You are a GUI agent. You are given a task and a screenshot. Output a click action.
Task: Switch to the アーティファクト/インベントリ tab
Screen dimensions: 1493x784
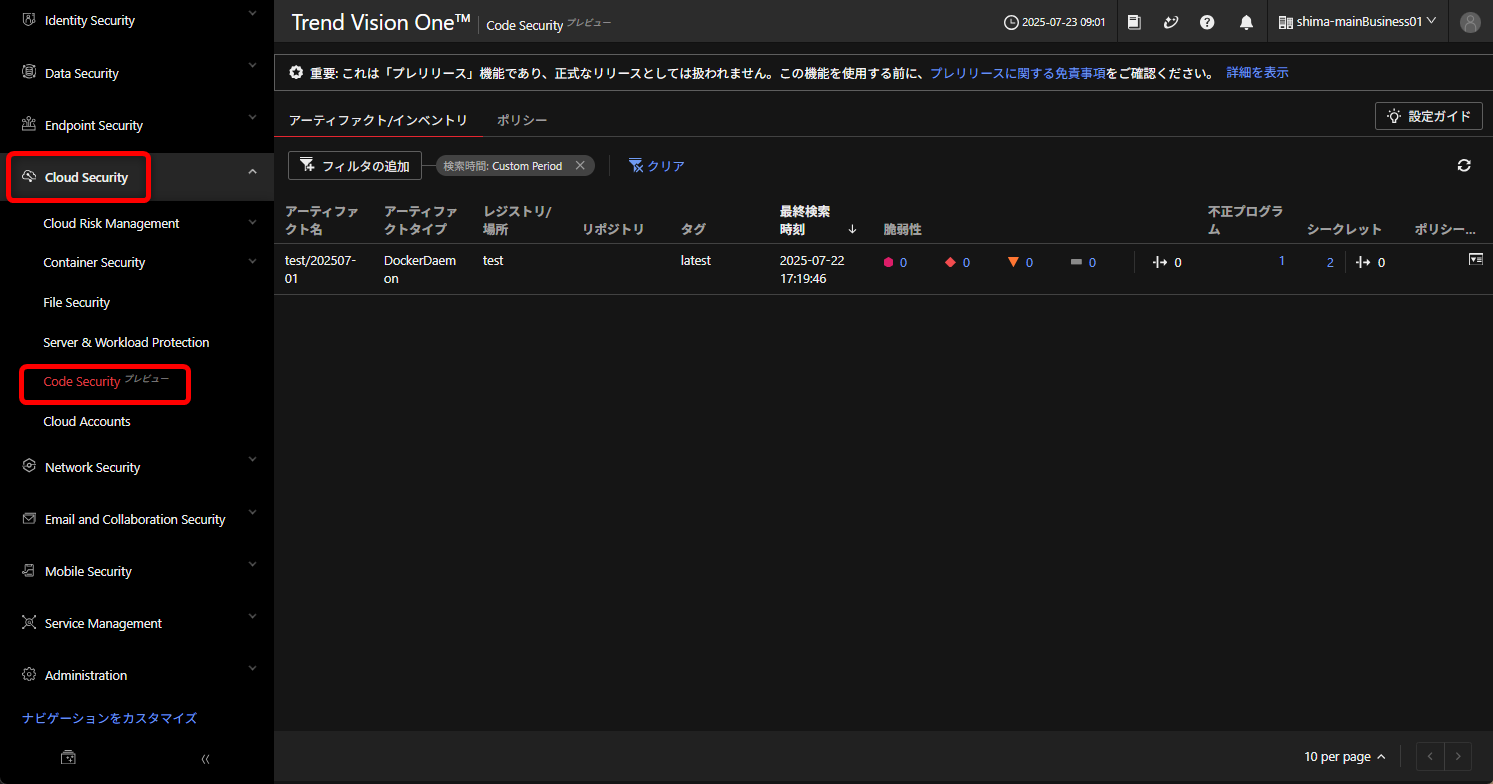pyautogui.click(x=378, y=120)
